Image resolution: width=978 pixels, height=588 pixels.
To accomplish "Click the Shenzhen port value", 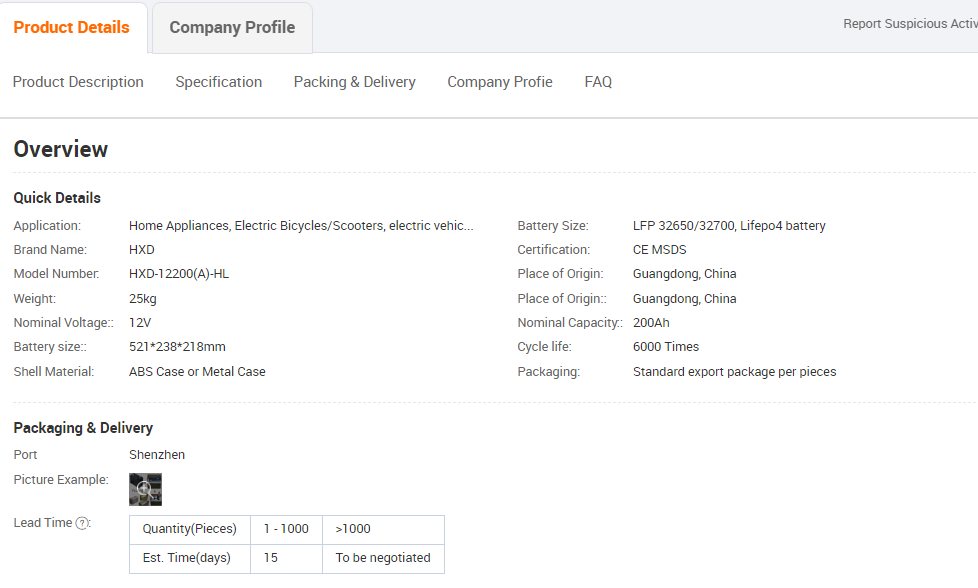I will pos(157,455).
